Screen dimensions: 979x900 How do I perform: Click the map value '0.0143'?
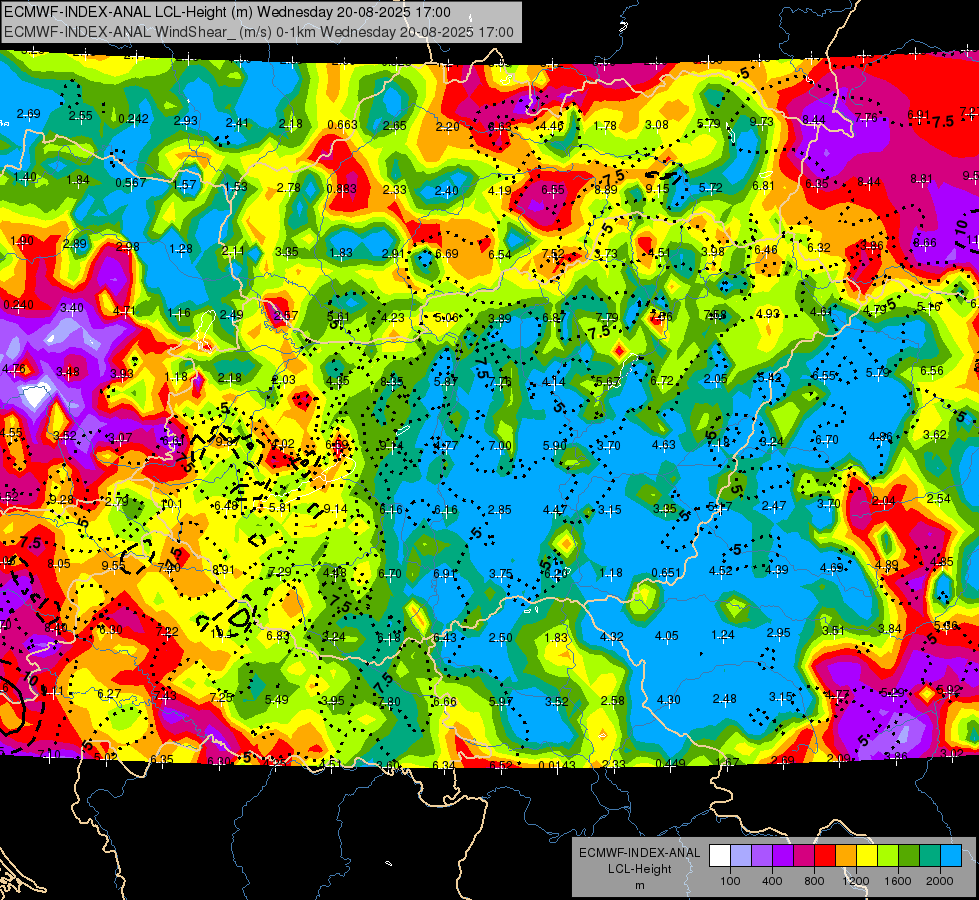click(x=557, y=765)
